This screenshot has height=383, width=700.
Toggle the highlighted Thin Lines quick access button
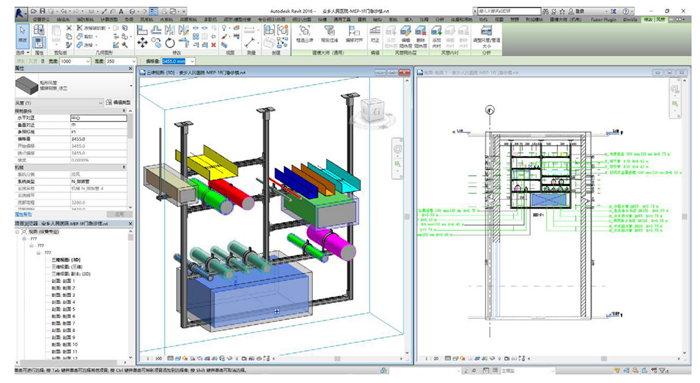pos(153,11)
